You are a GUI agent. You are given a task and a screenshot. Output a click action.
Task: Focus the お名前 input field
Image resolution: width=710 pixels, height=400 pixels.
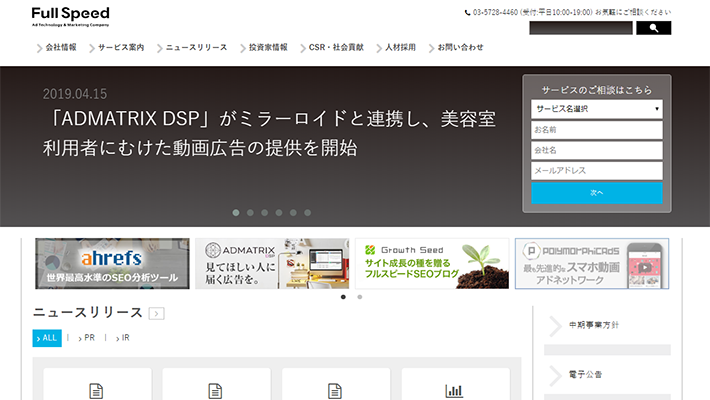click(596, 130)
